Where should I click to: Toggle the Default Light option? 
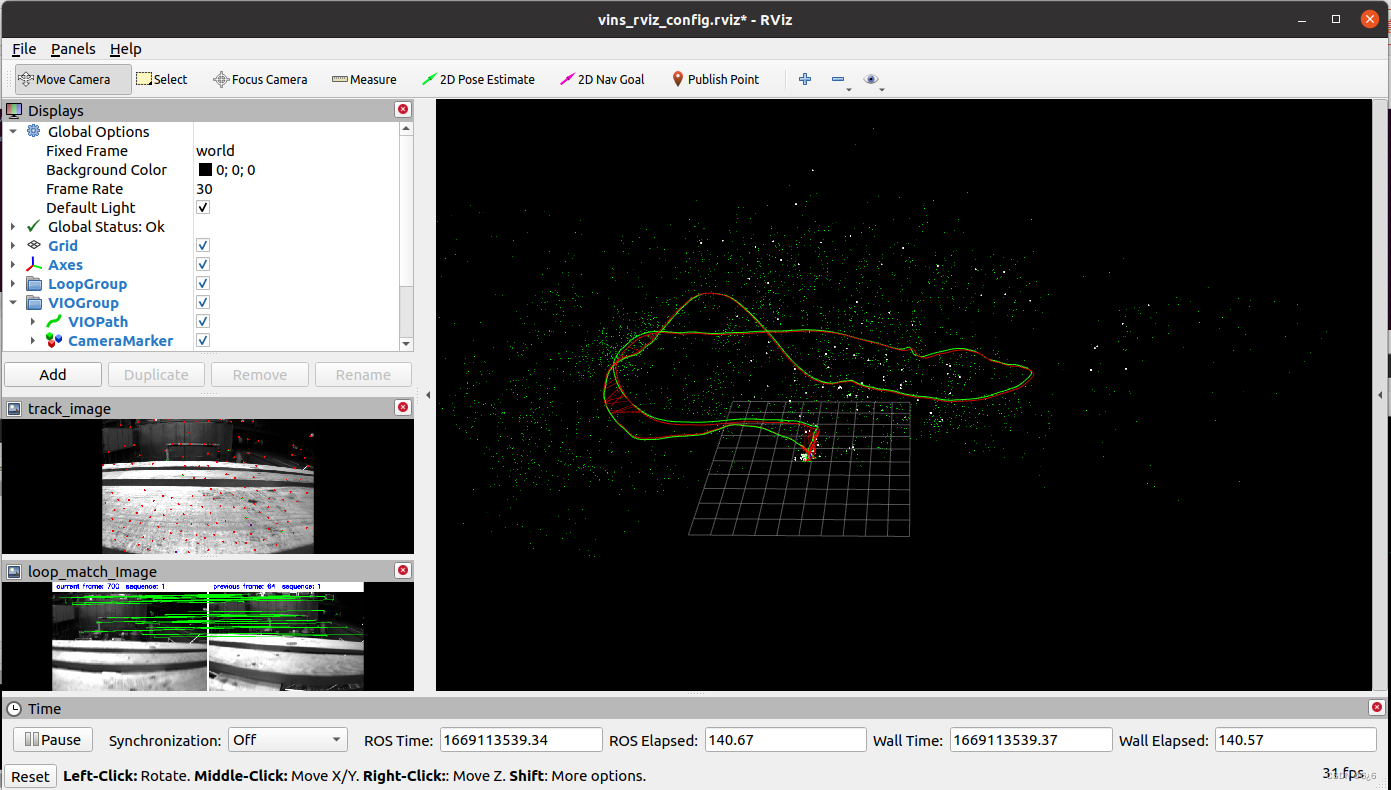pyautogui.click(x=203, y=207)
